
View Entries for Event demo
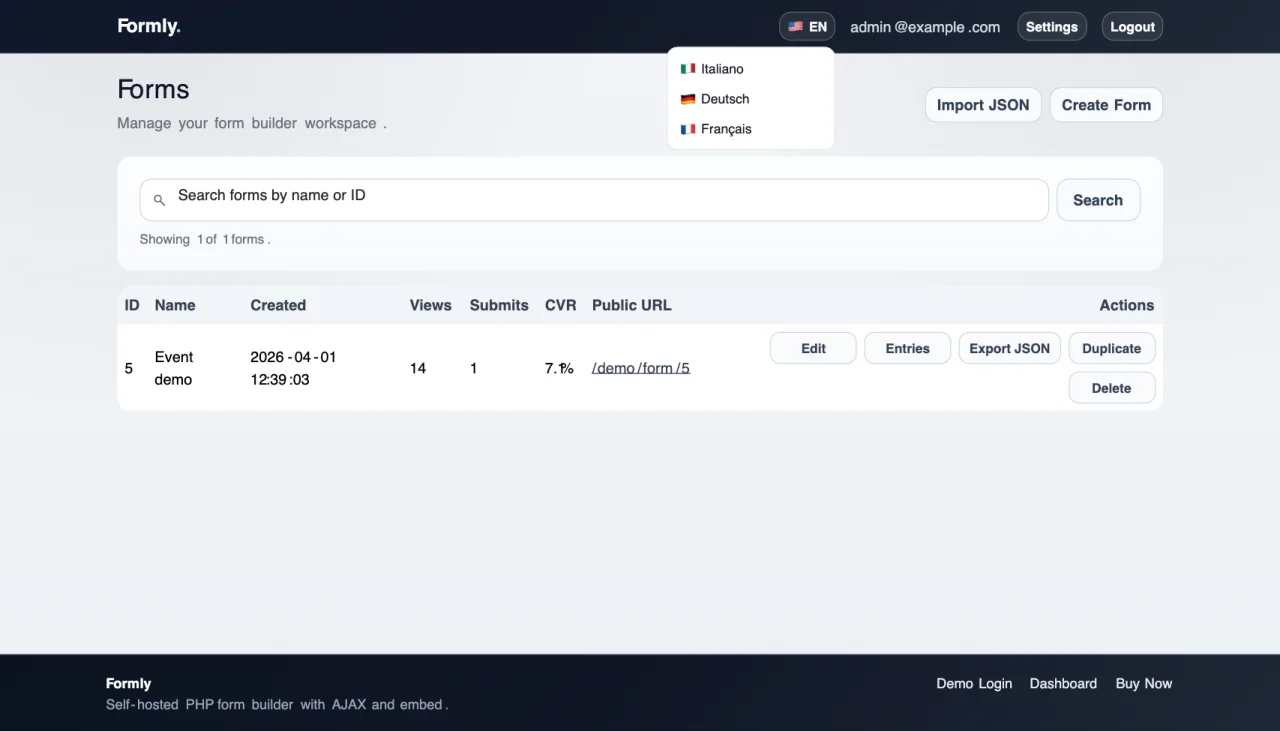907,348
